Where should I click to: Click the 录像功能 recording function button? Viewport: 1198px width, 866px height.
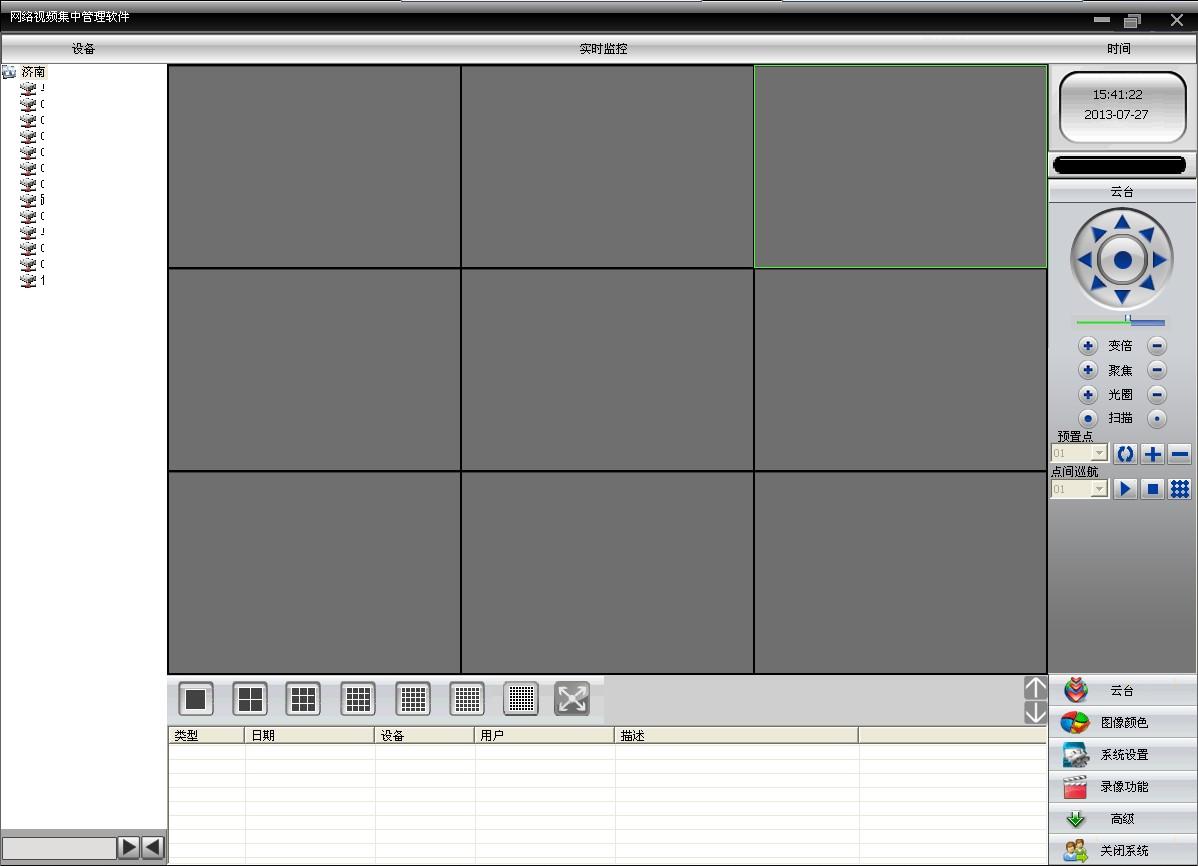pyautogui.click(x=1122, y=787)
